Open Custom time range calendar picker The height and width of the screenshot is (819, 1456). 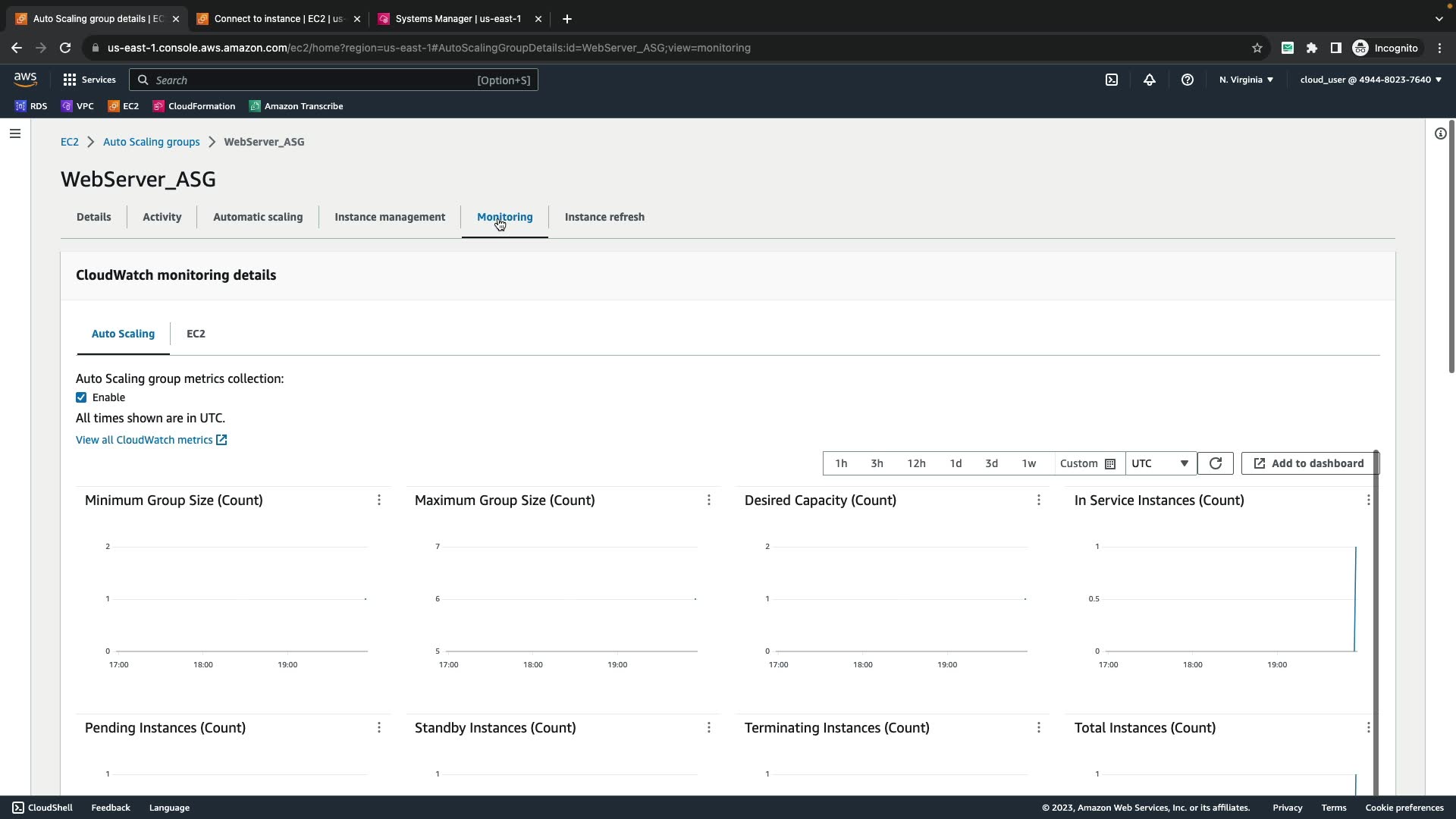click(1087, 463)
